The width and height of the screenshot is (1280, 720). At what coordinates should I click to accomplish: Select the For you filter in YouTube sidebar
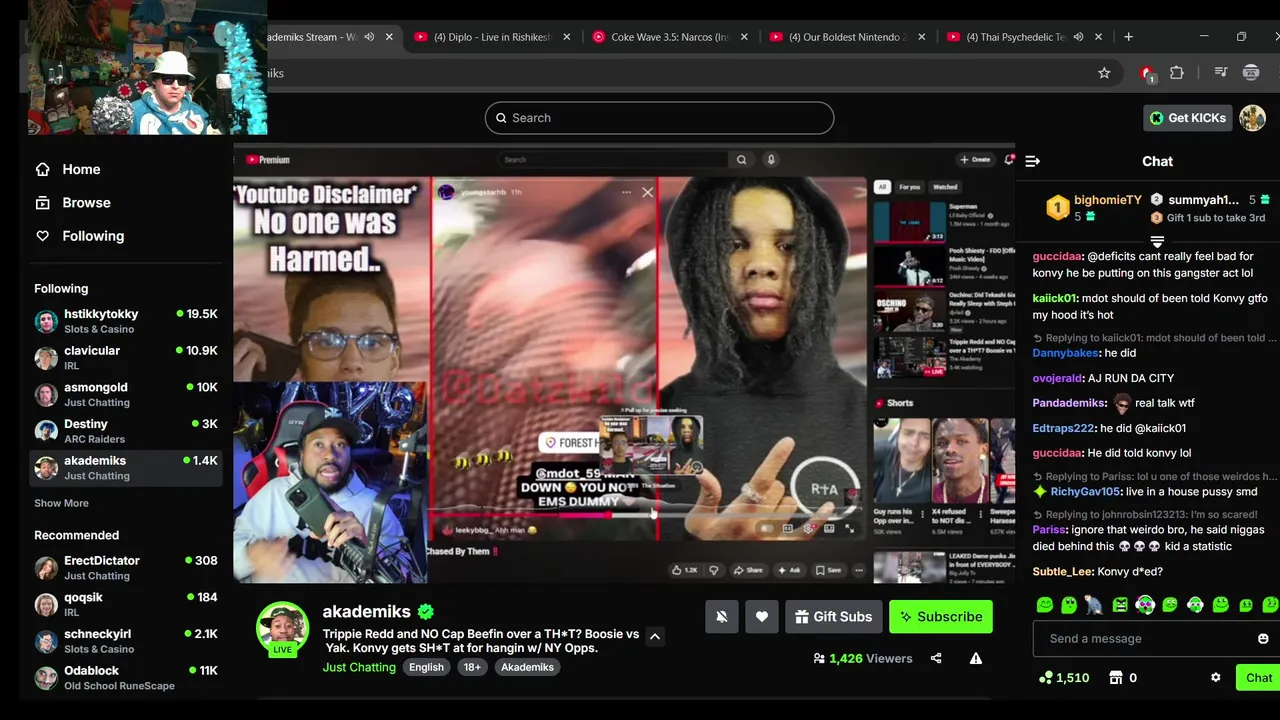click(x=909, y=187)
